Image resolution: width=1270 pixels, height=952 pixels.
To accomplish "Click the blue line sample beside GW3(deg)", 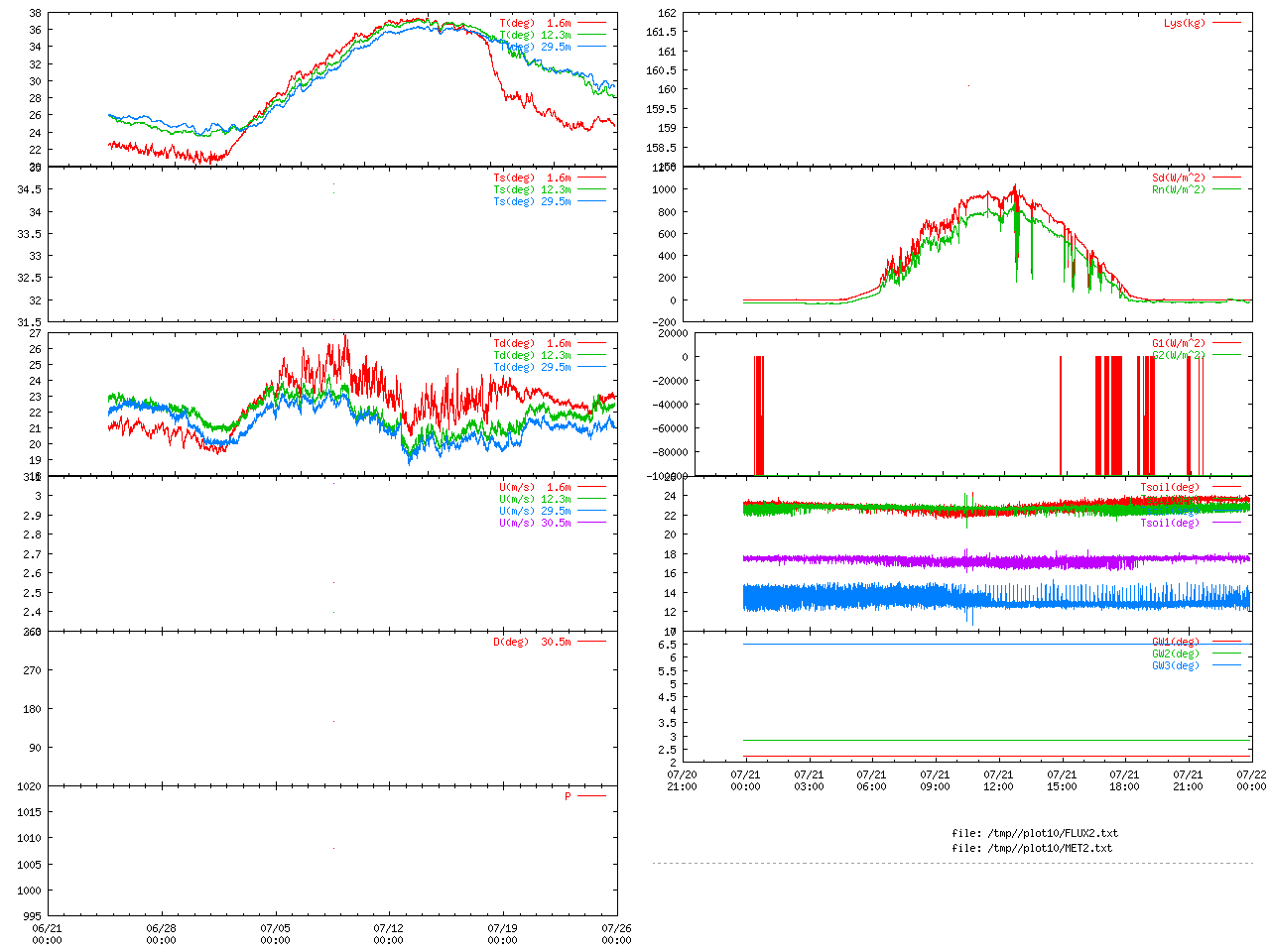I will 1226,665.
